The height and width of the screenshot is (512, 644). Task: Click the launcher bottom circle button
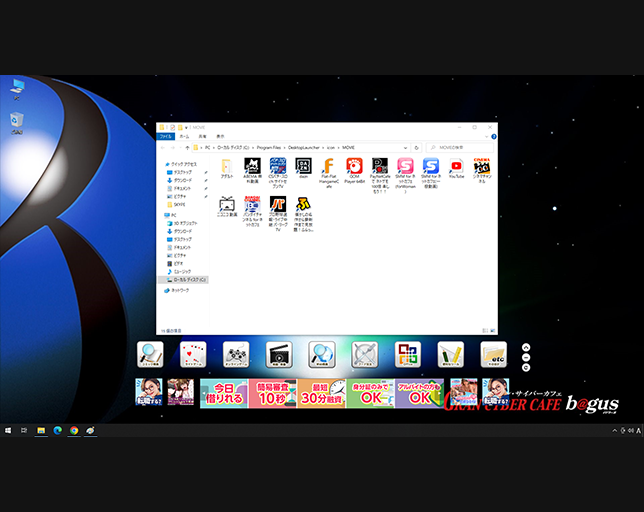[526, 367]
